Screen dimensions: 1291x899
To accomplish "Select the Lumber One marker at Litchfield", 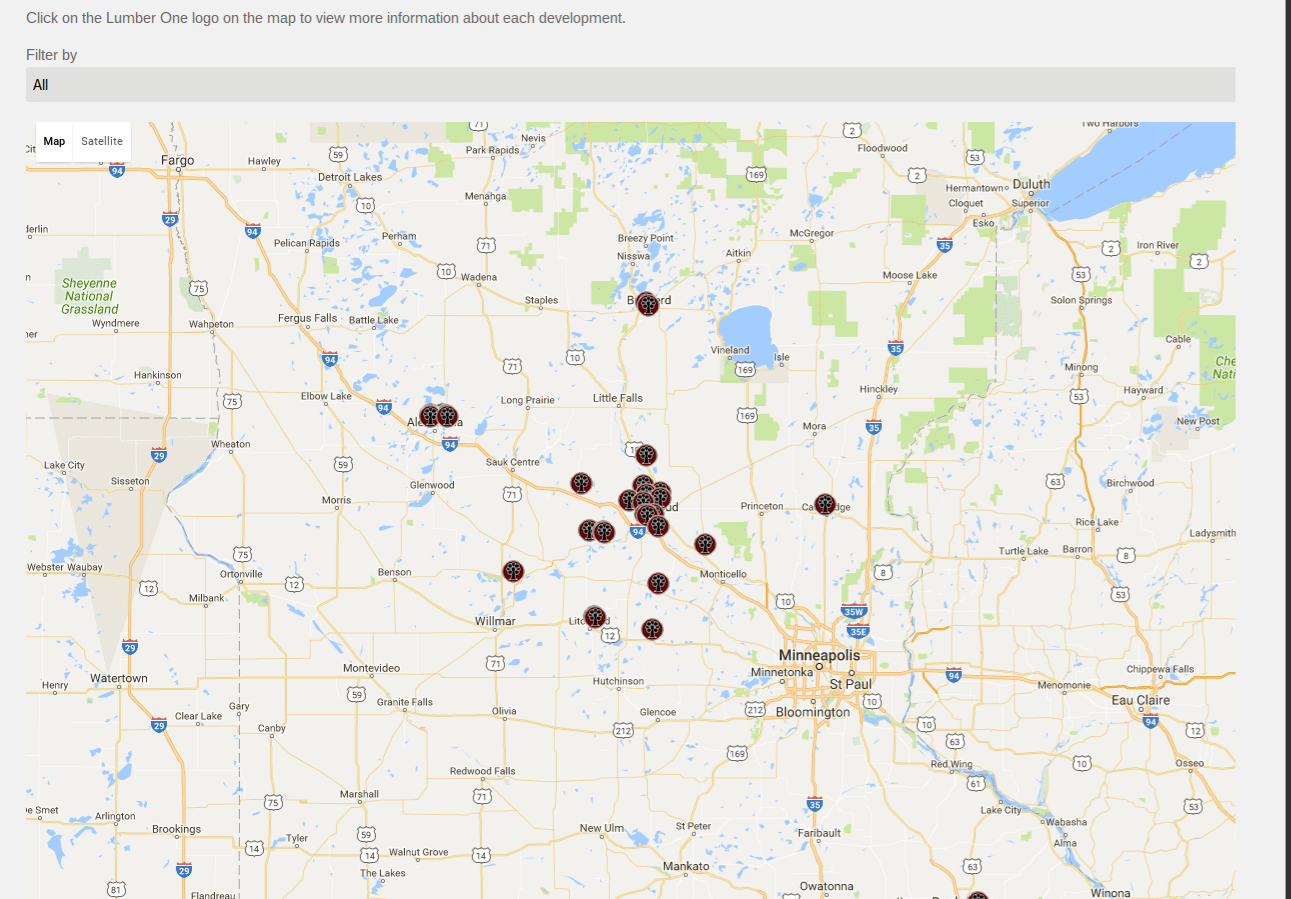I will (x=595, y=617).
